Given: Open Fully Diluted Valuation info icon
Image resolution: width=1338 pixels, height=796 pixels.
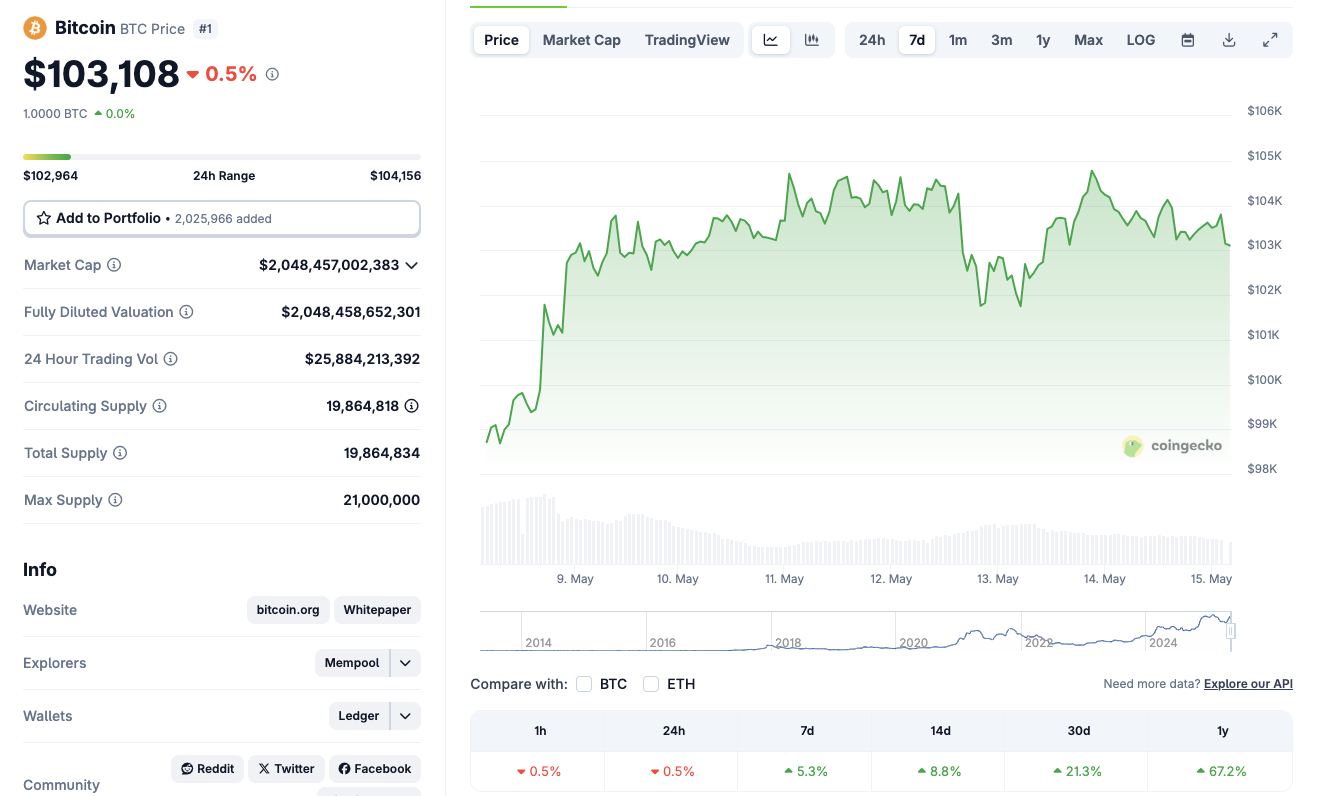Looking at the screenshot, I should [x=186, y=312].
